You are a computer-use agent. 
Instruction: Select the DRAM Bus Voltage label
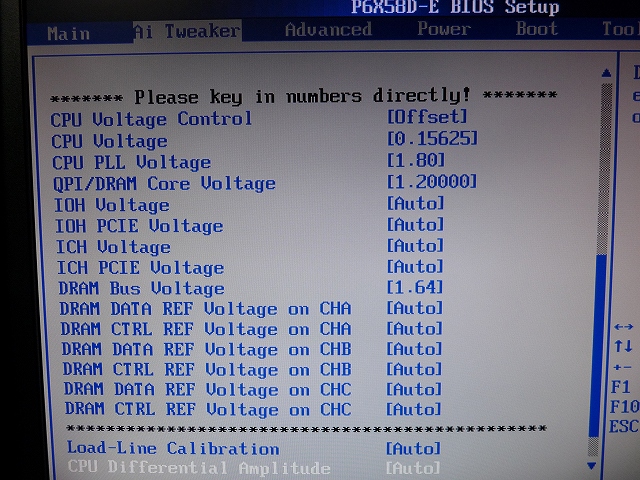click(142, 289)
